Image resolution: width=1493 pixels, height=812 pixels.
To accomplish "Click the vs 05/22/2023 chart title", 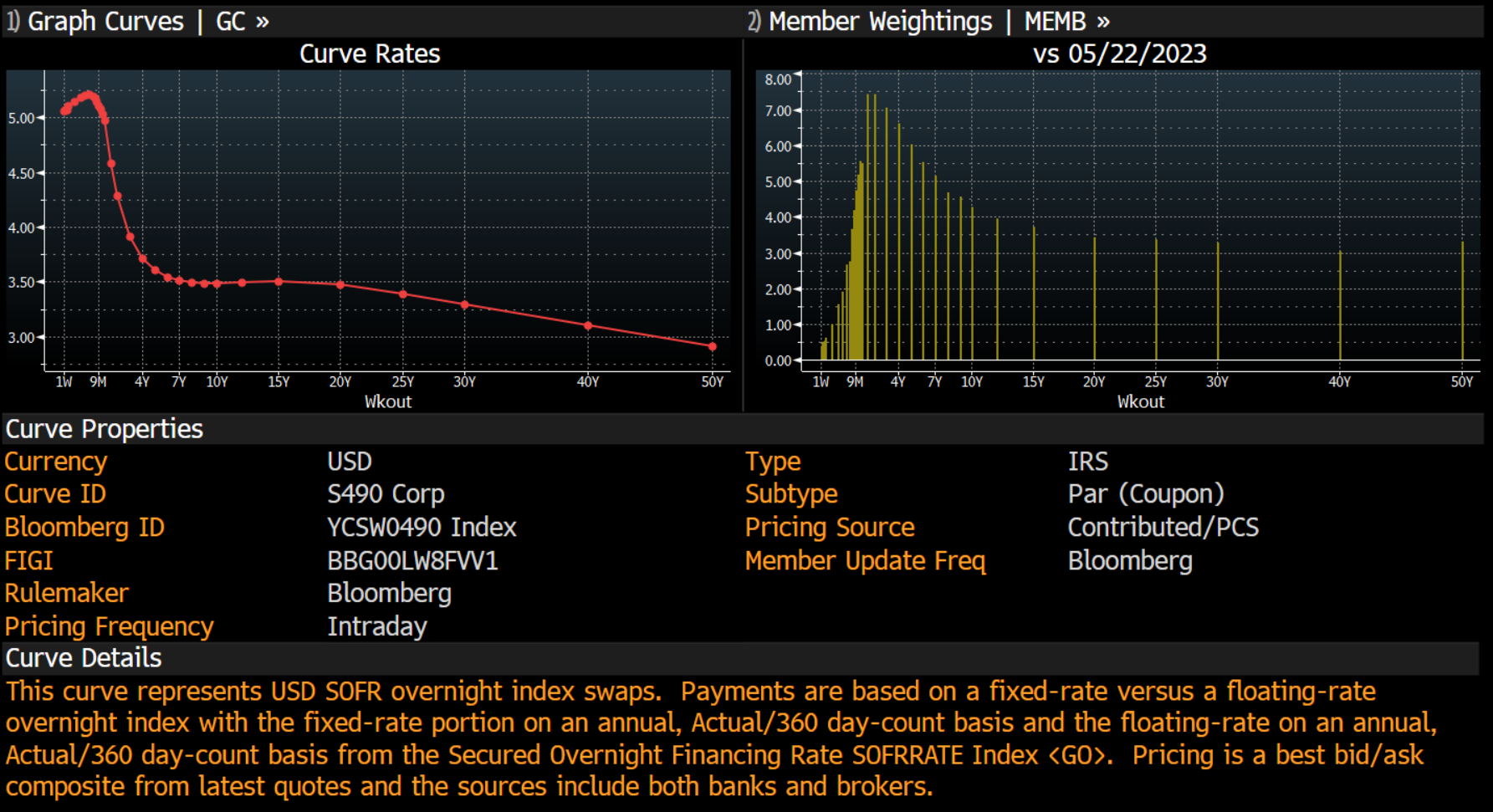I will tap(1120, 54).
